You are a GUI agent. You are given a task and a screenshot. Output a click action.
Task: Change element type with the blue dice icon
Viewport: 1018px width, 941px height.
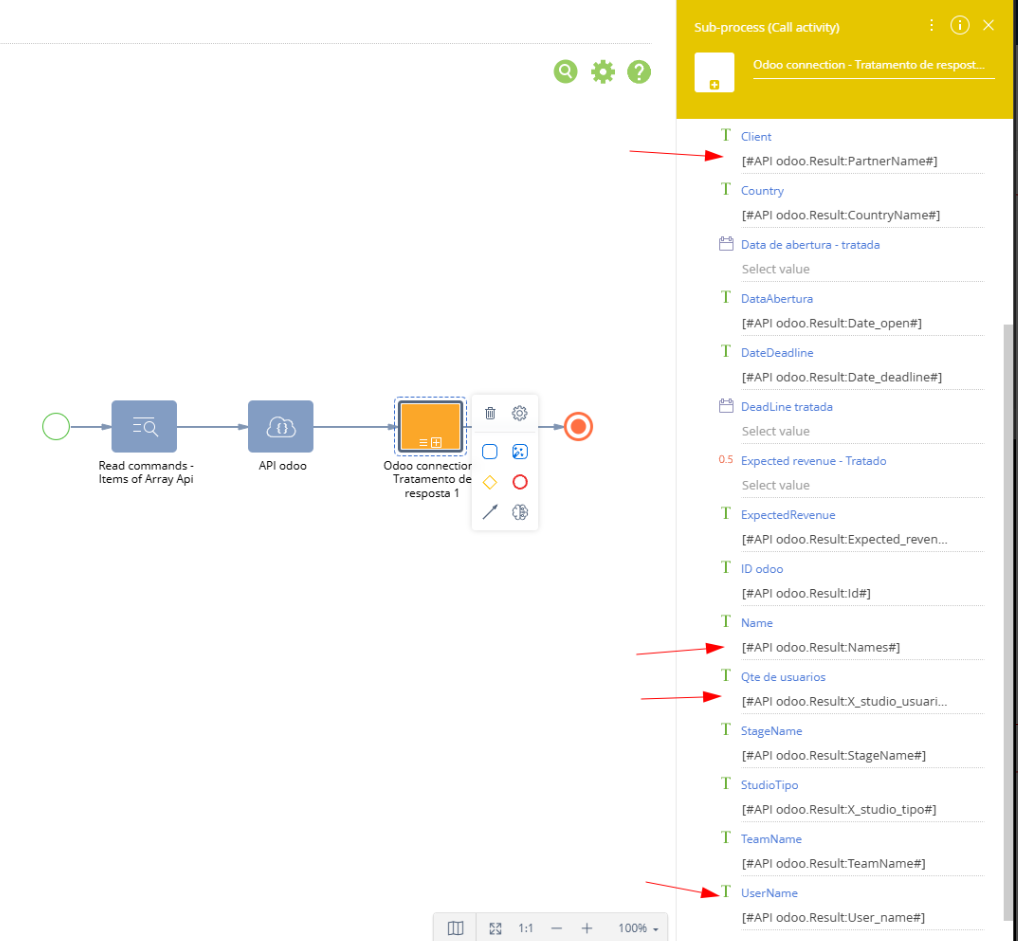(519, 451)
